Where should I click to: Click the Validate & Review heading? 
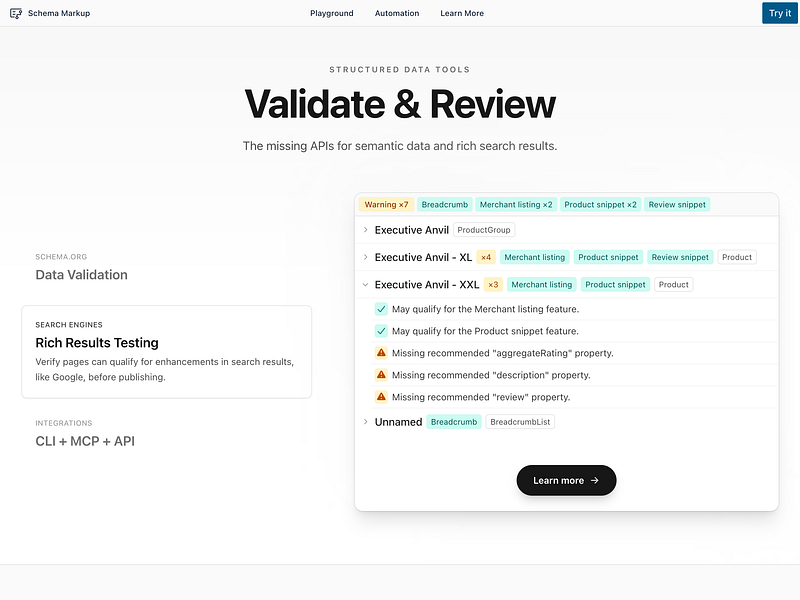pyautogui.click(x=400, y=104)
